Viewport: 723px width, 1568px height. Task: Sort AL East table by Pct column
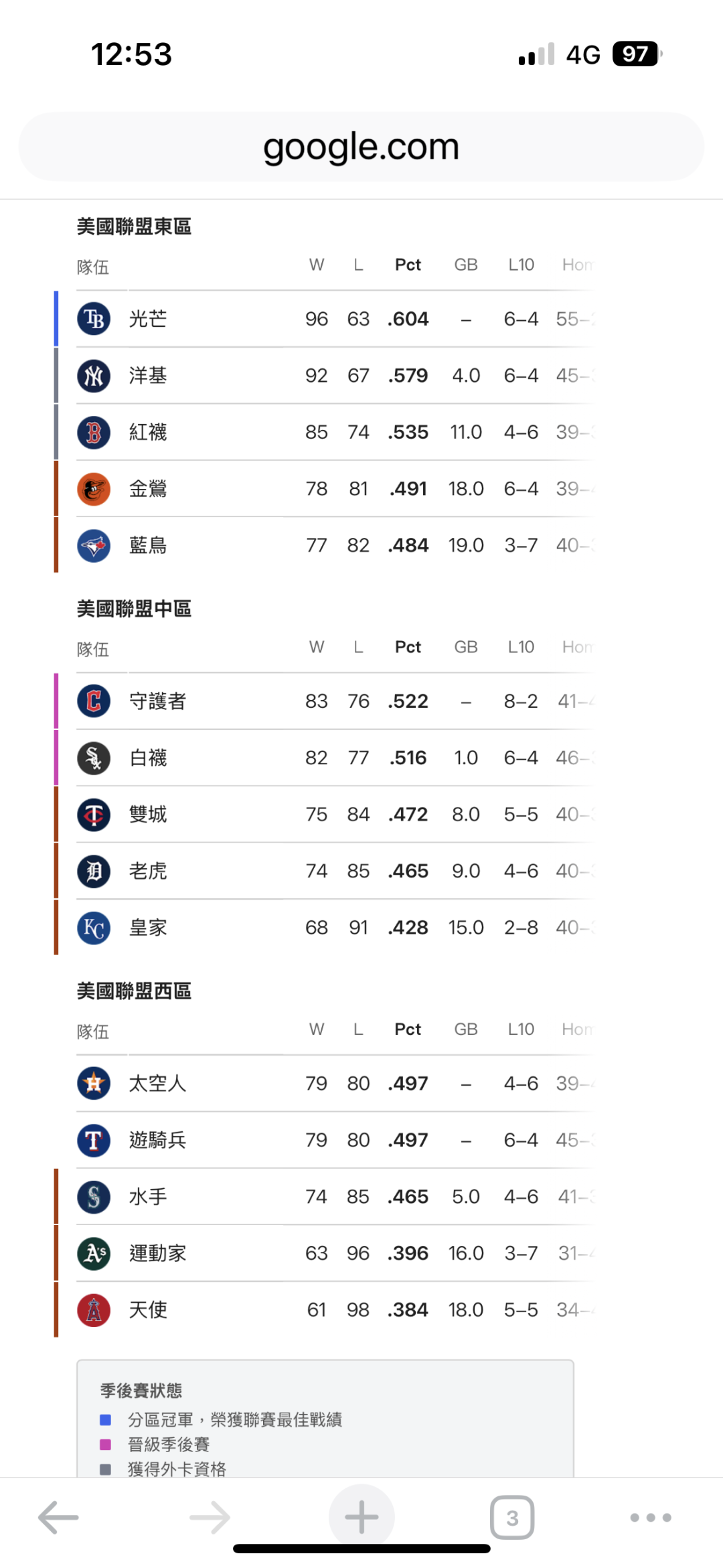(x=408, y=265)
